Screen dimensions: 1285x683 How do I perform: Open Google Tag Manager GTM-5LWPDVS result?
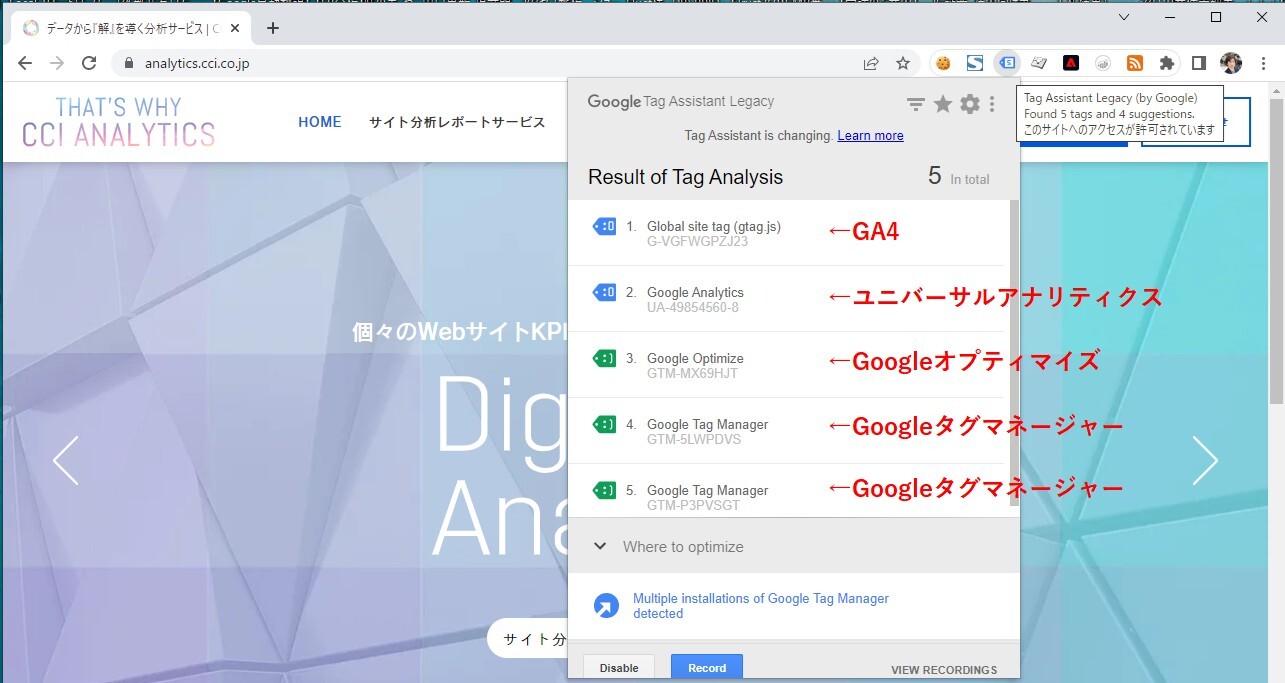click(x=787, y=431)
